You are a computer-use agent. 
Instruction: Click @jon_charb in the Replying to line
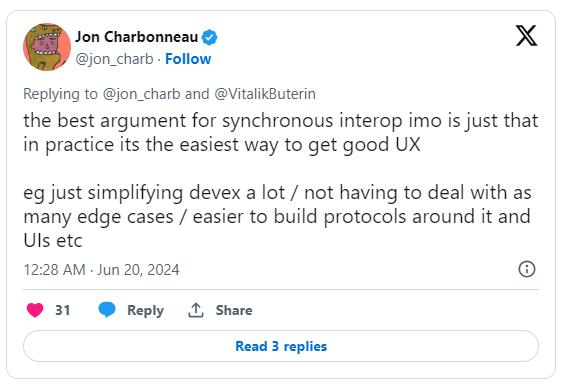(x=142, y=94)
